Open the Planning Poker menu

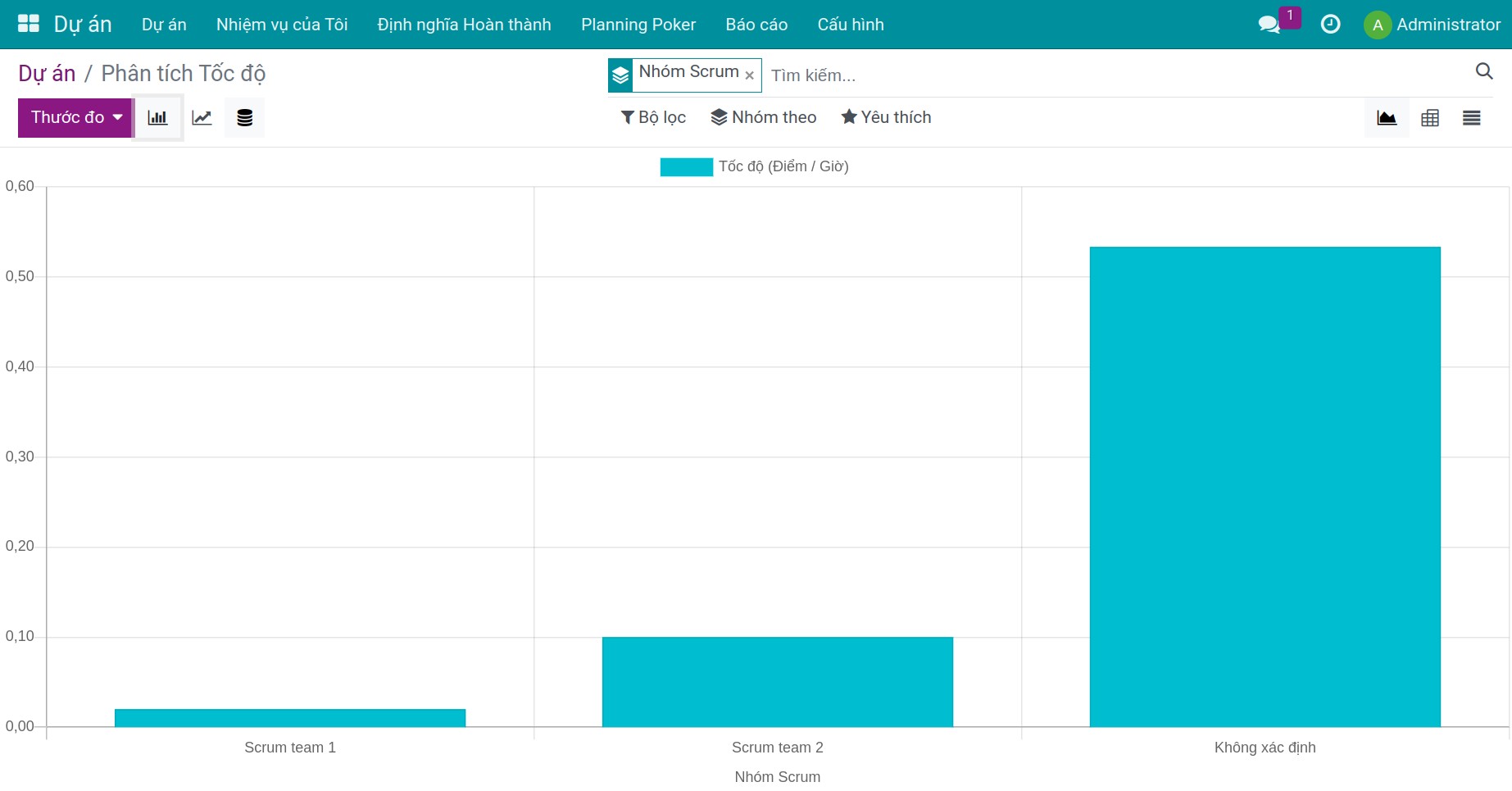tap(638, 25)
